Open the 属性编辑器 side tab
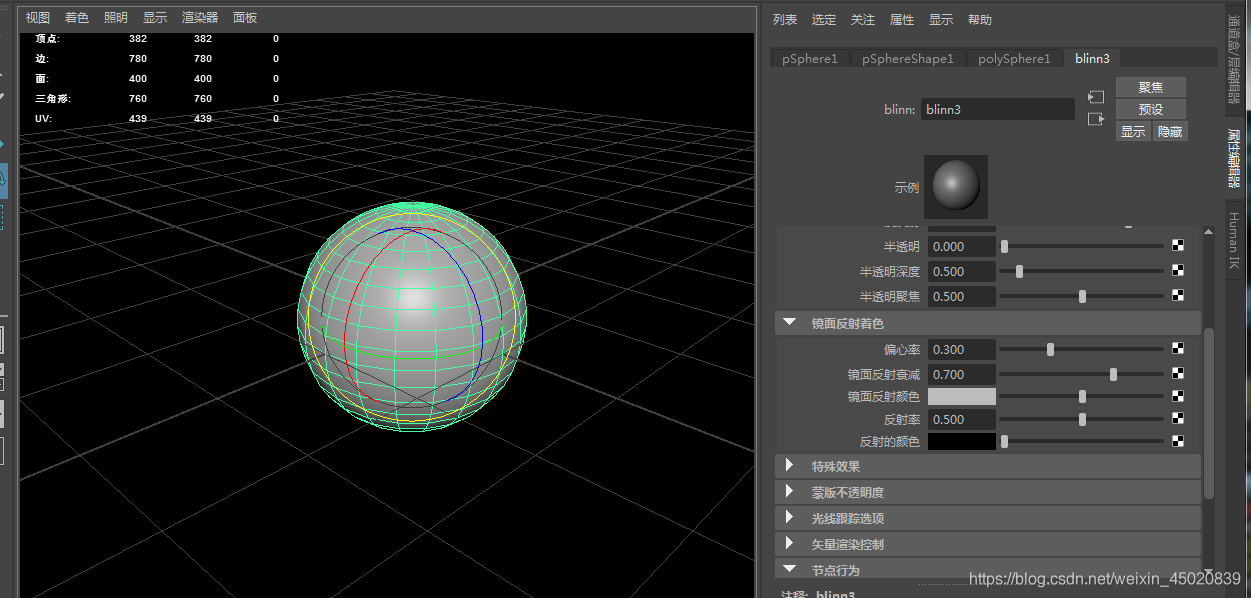This screenshot has width=1251, height=598. (x=1234, y=158)
